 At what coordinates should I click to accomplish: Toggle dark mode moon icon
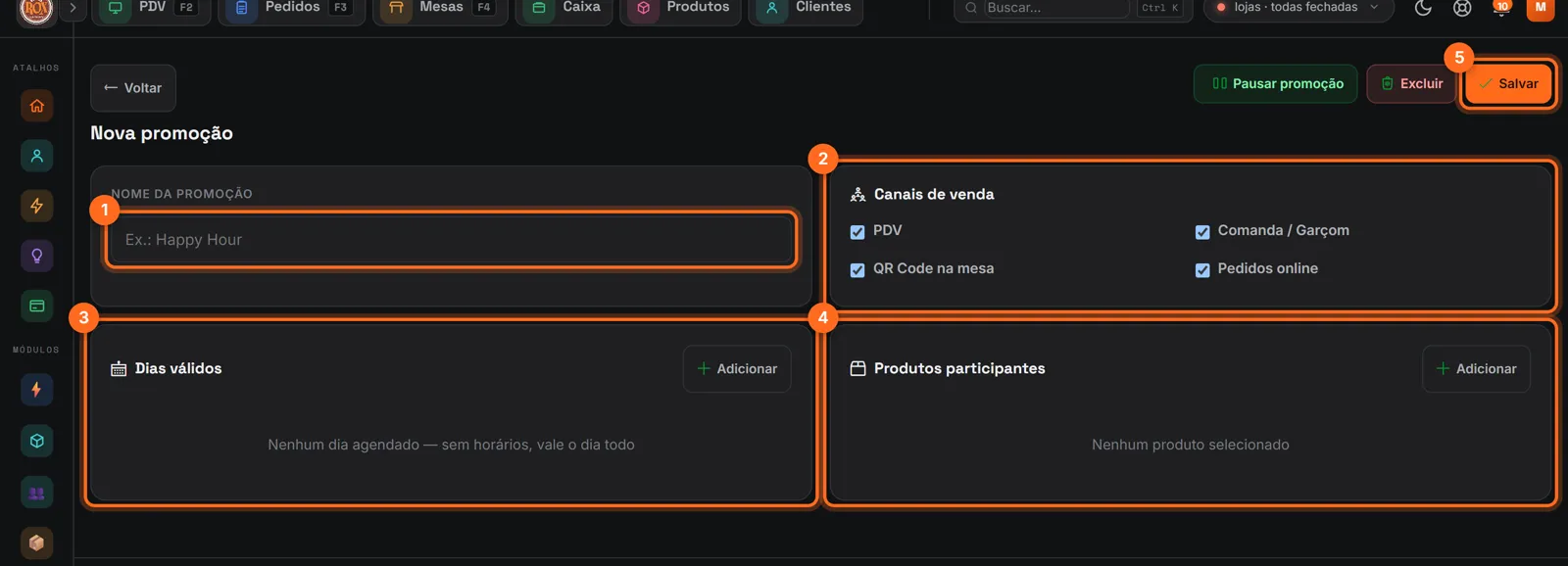1423,8
